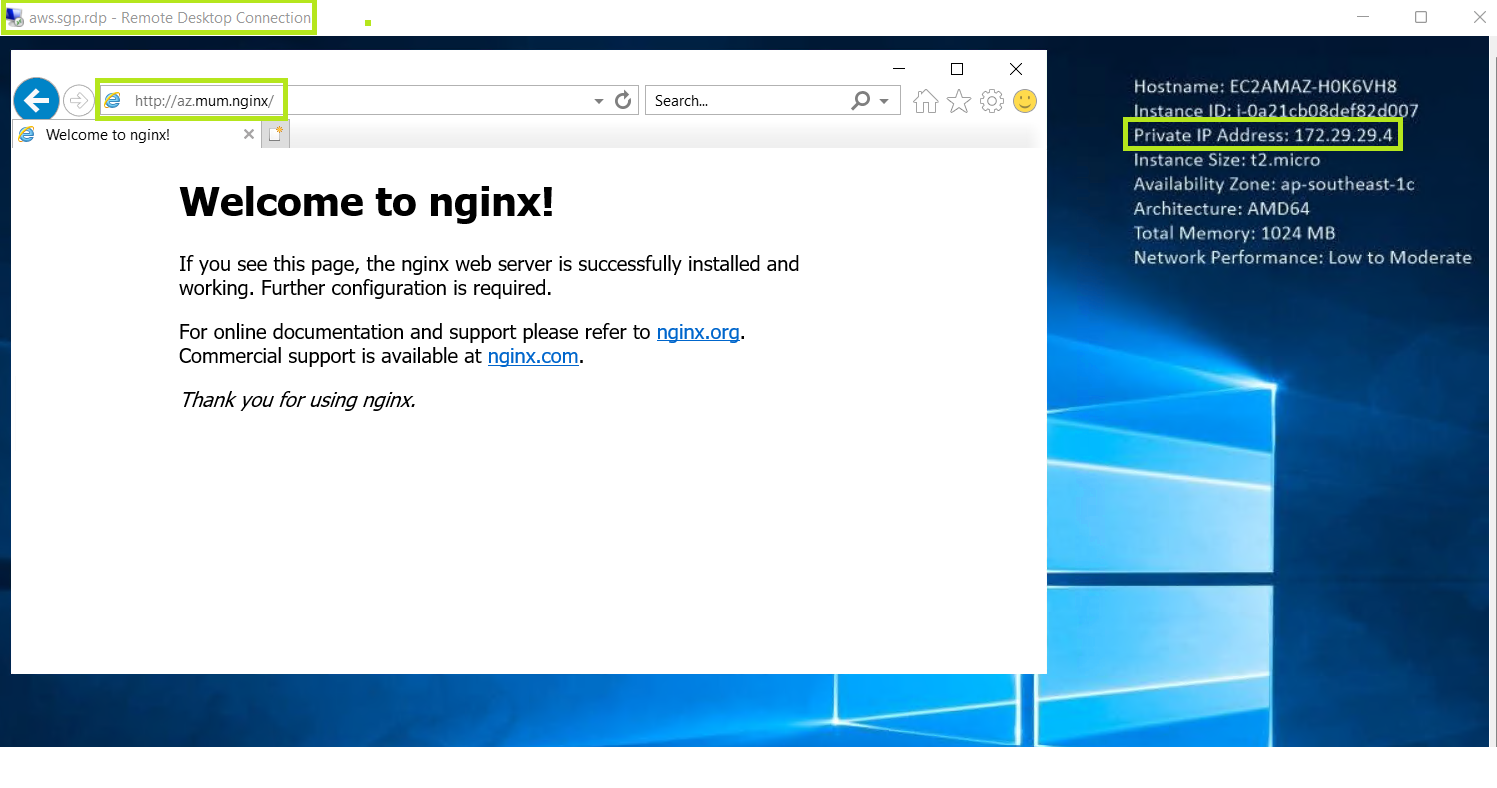Expand the search provider dropdown arrow
1497x788 pixels.
coord(884,101)
